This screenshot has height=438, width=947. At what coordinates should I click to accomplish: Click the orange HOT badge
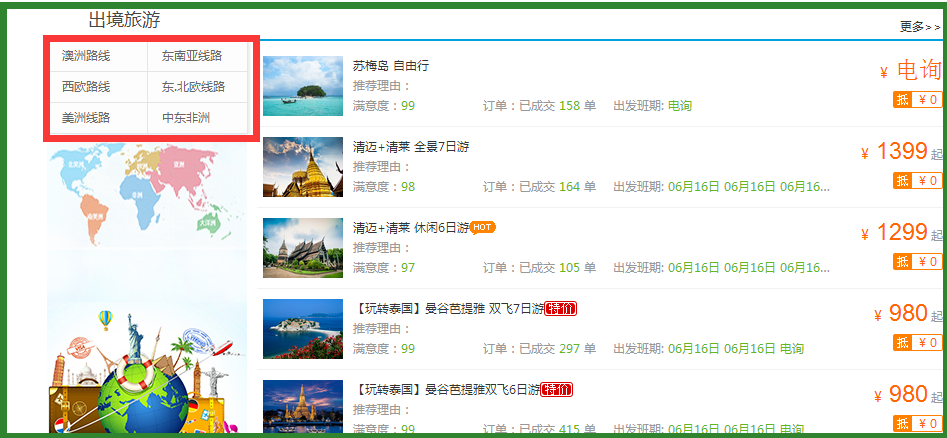pyautogui.click(x=483, y=227)
